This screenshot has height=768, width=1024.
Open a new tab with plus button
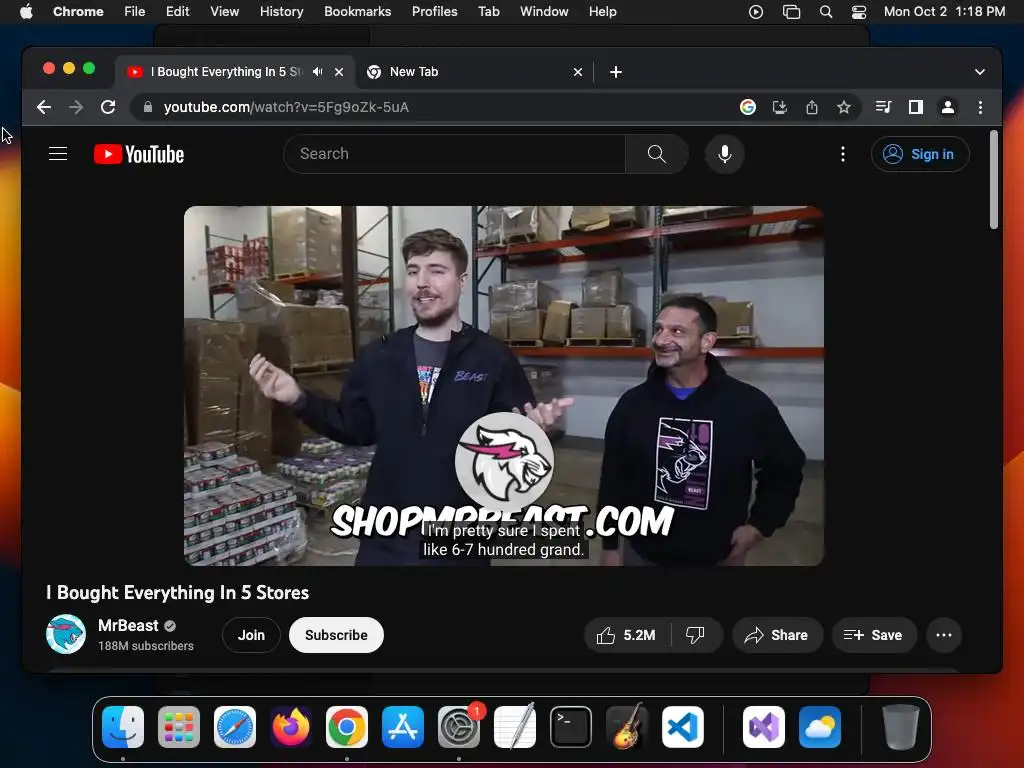616,72
